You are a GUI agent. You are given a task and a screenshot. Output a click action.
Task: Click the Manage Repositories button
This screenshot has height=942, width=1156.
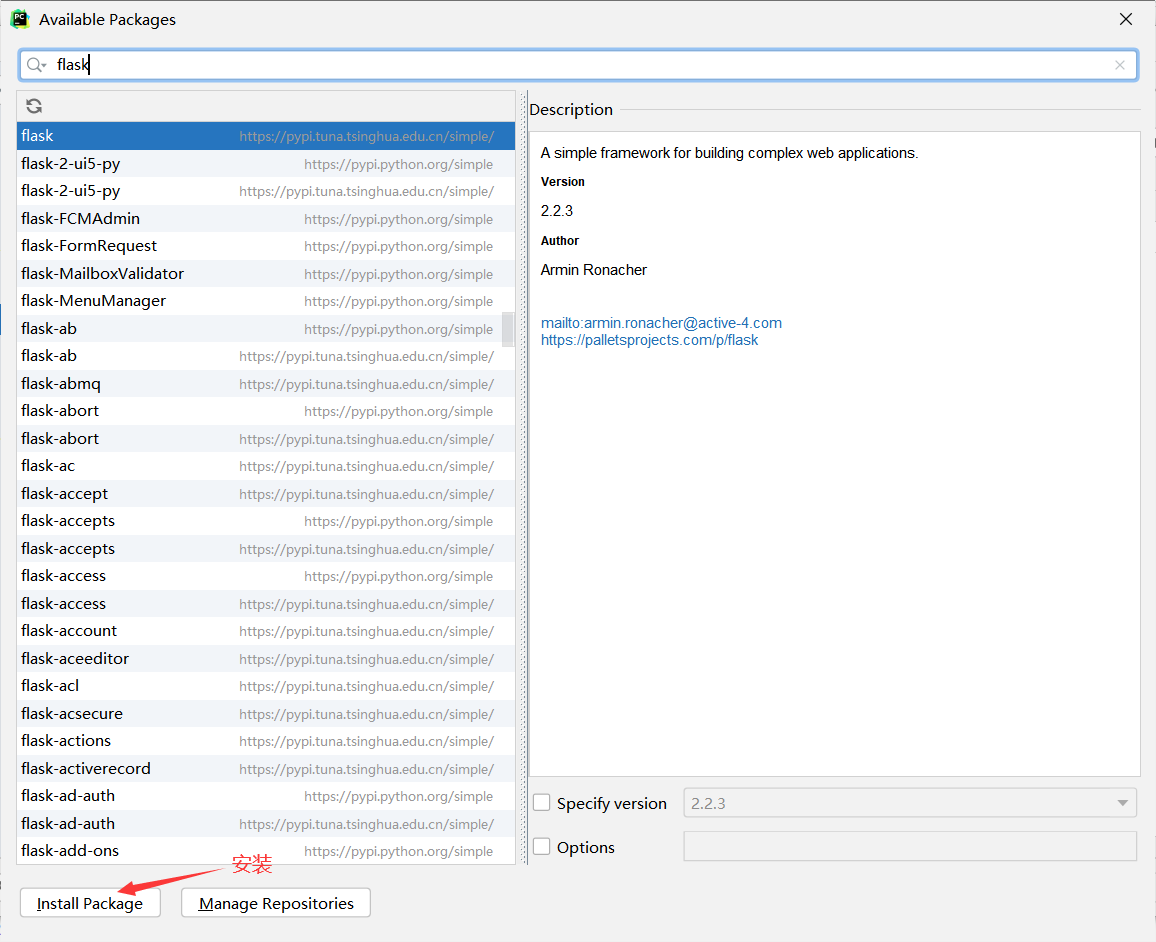tap(276, 903)
